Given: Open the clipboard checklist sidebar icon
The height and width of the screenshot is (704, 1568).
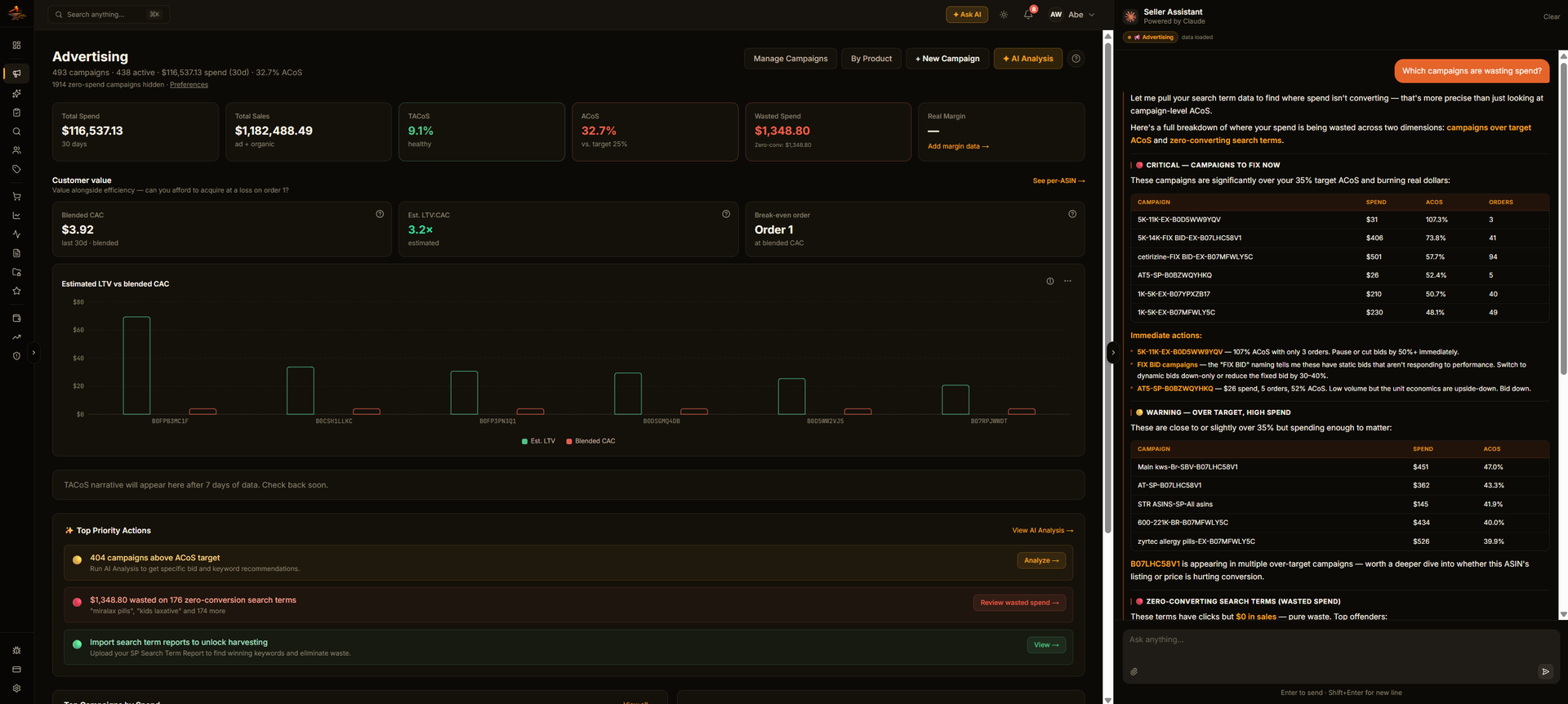Looking at the screenshot, I should (16, 113).
